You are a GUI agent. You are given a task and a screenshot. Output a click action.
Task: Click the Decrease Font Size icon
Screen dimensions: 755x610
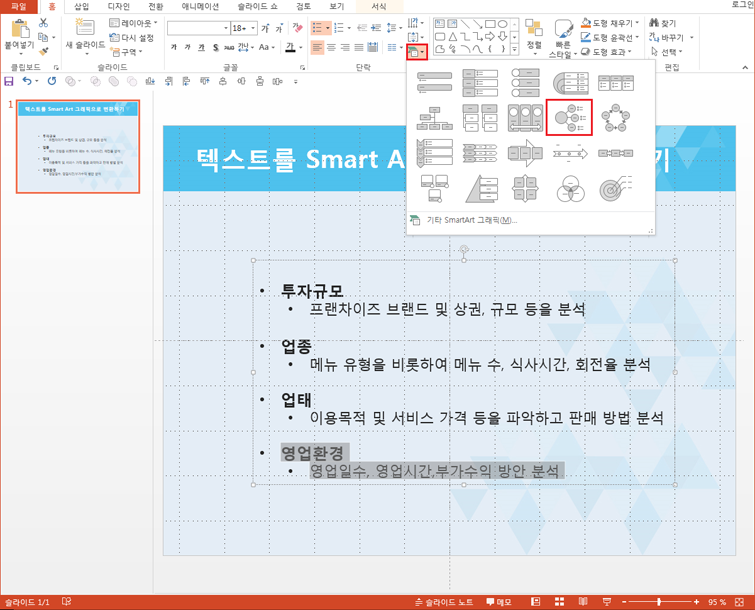pos(279,28)
